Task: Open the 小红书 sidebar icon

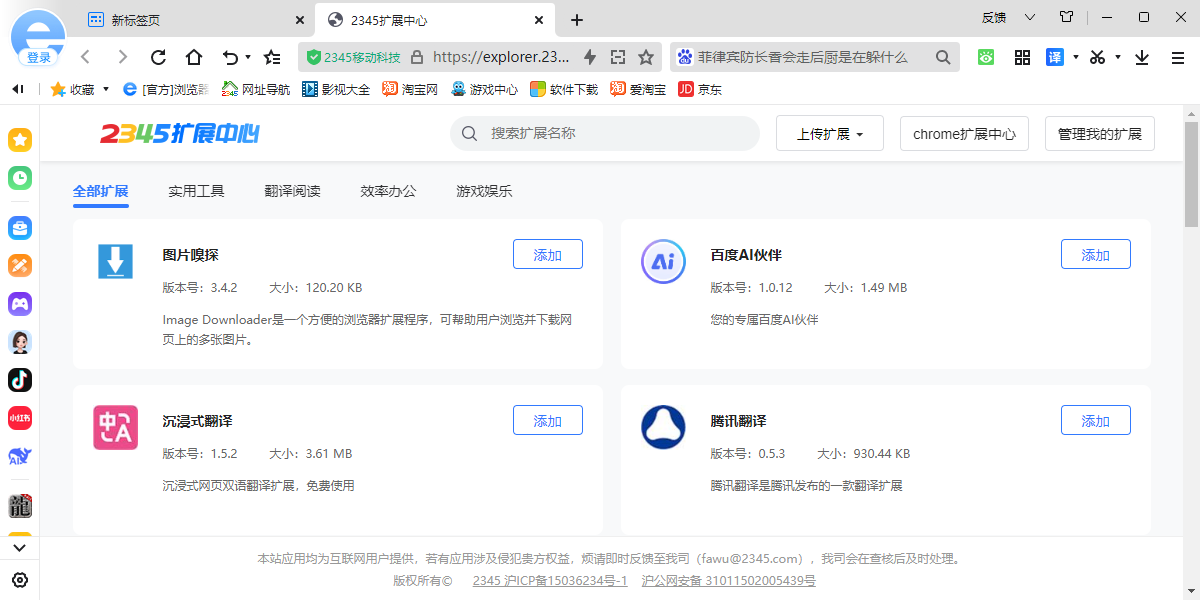Action: click(x=20, y=418)
